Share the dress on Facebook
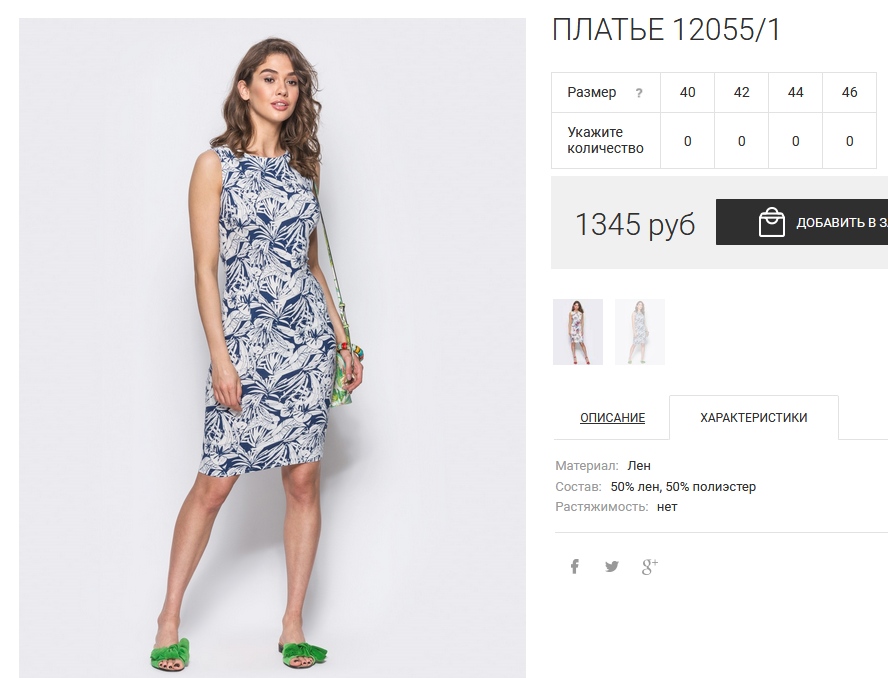The image size is (888, 678). tap(574, 566)
